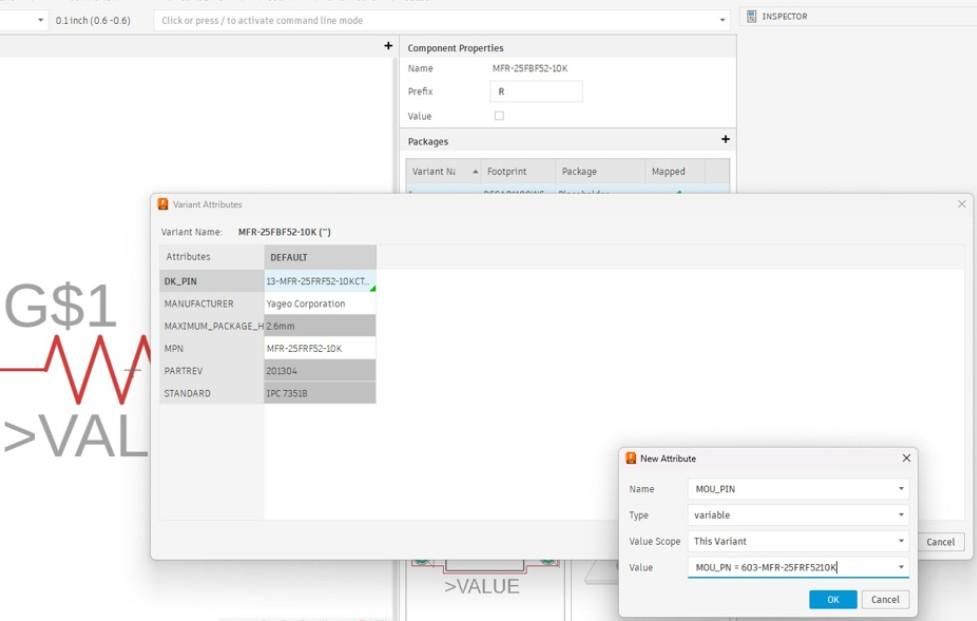Close the New Attribute dialog with X
This screenshot has width=977, height=621.
906,458
